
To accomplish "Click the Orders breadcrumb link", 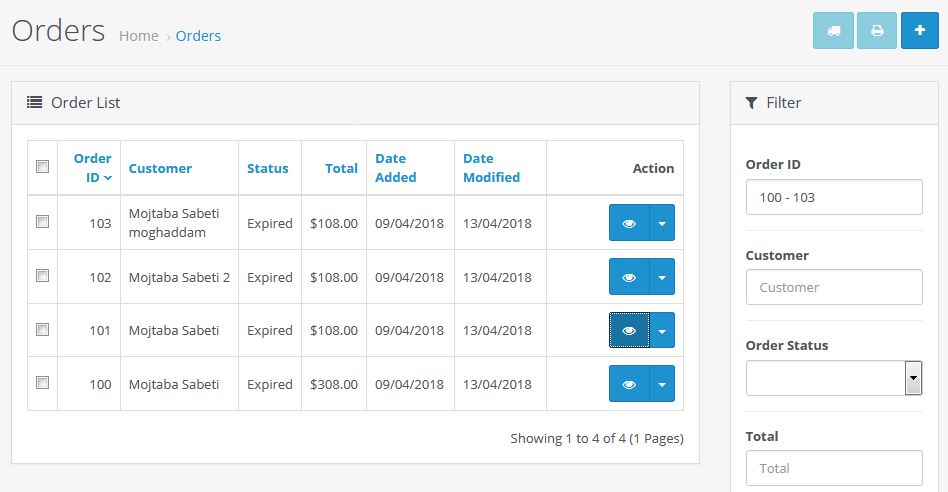I will [198, 36].
